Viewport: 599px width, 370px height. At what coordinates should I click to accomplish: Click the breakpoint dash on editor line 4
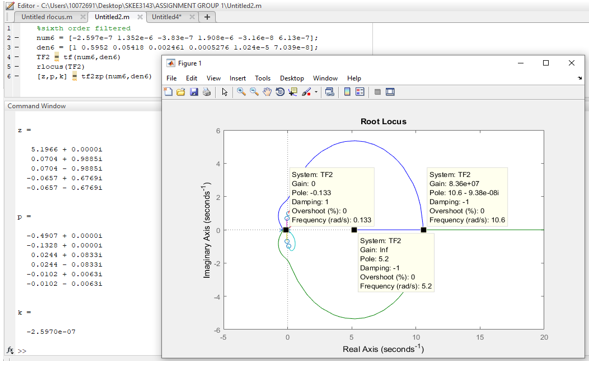[17, 57]
